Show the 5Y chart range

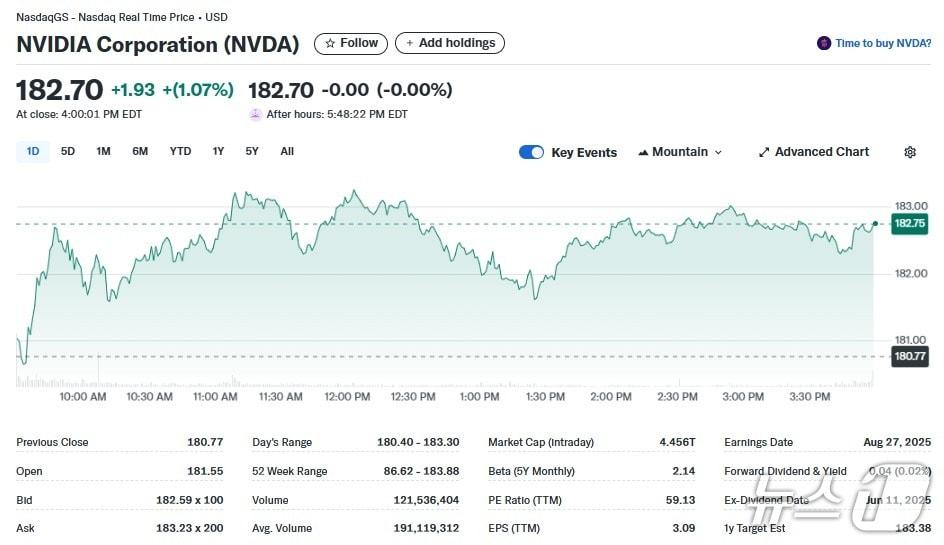[252, 152]
